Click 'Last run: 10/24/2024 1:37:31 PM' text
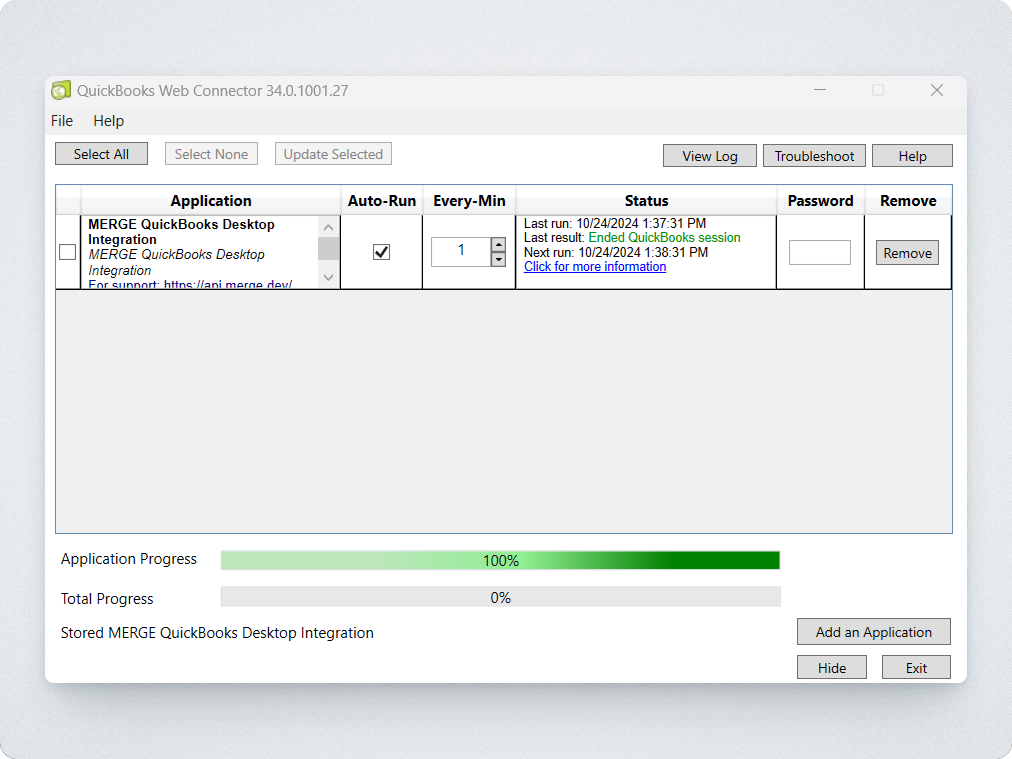This screenshot has height=759, width=1012. (x=615, y=223)
